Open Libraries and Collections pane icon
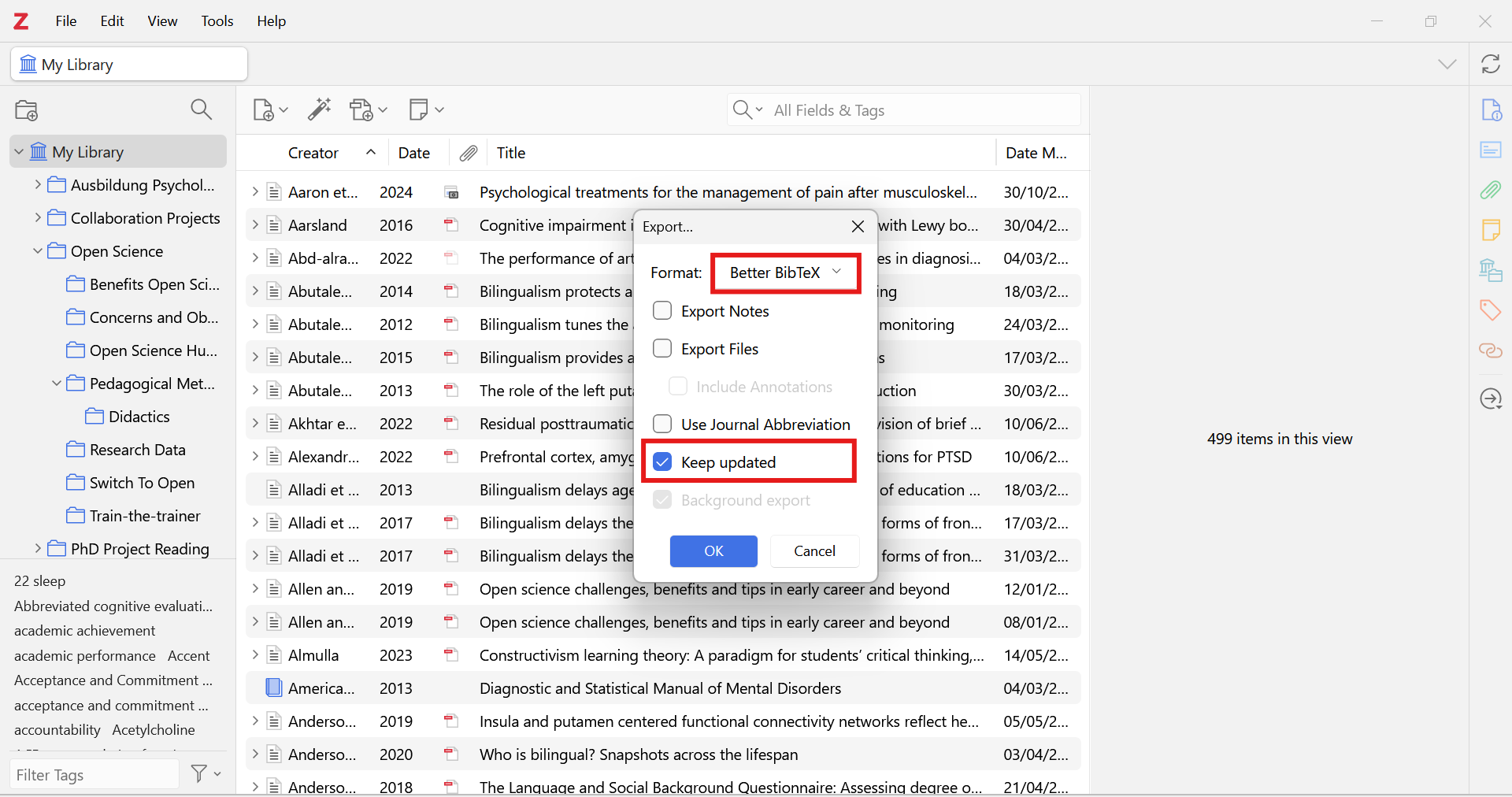Image resolution: width=1512 pixels, height=797 pixels. 1491,270
